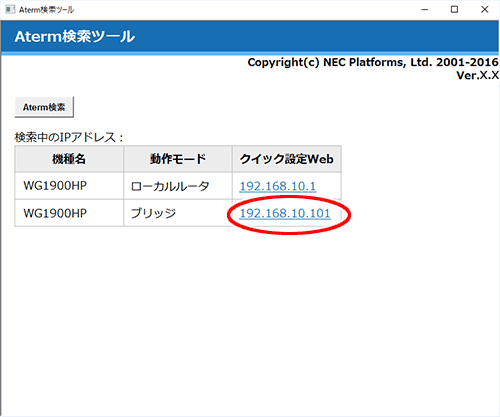Click the Ver.X.X version text
Image resolution: width=500 pixels, height=417 pixels.
click(477, 75)
